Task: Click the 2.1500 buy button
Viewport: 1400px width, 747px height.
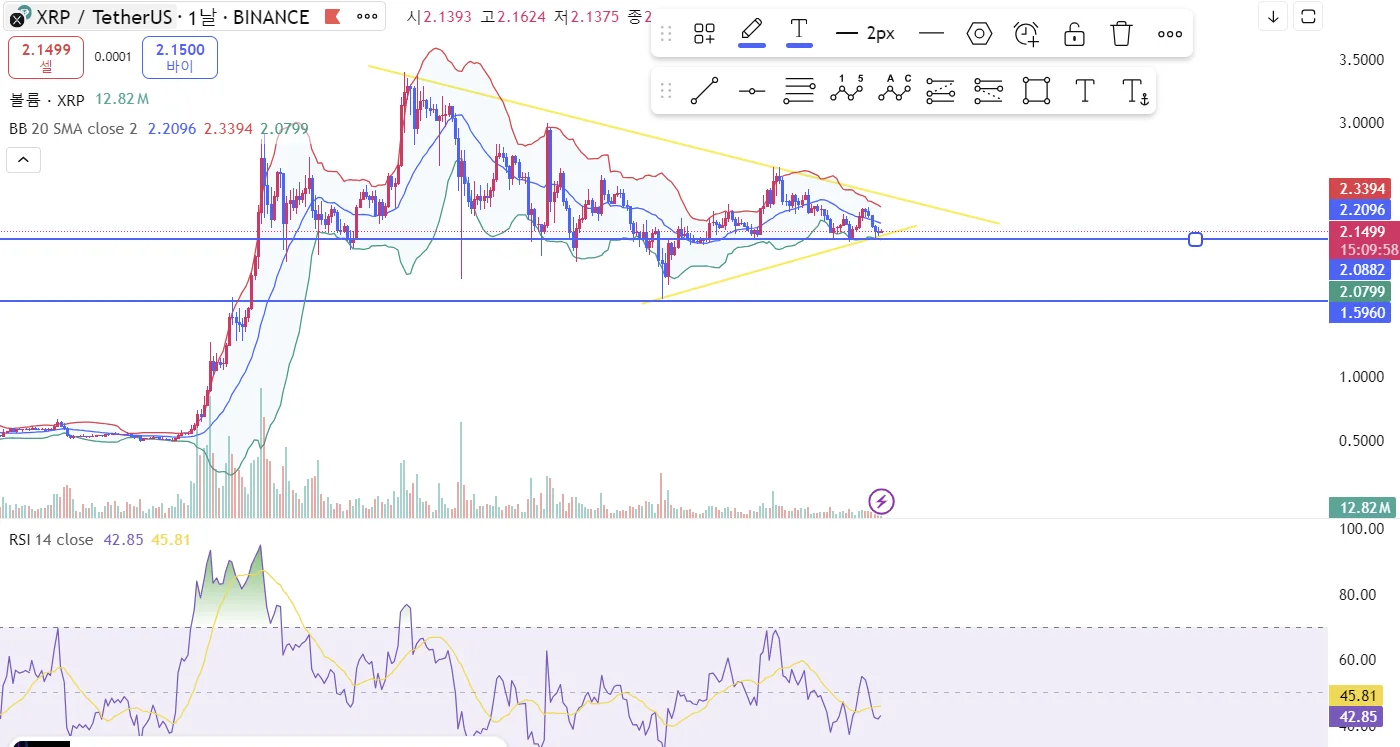Action: [180, 57]
